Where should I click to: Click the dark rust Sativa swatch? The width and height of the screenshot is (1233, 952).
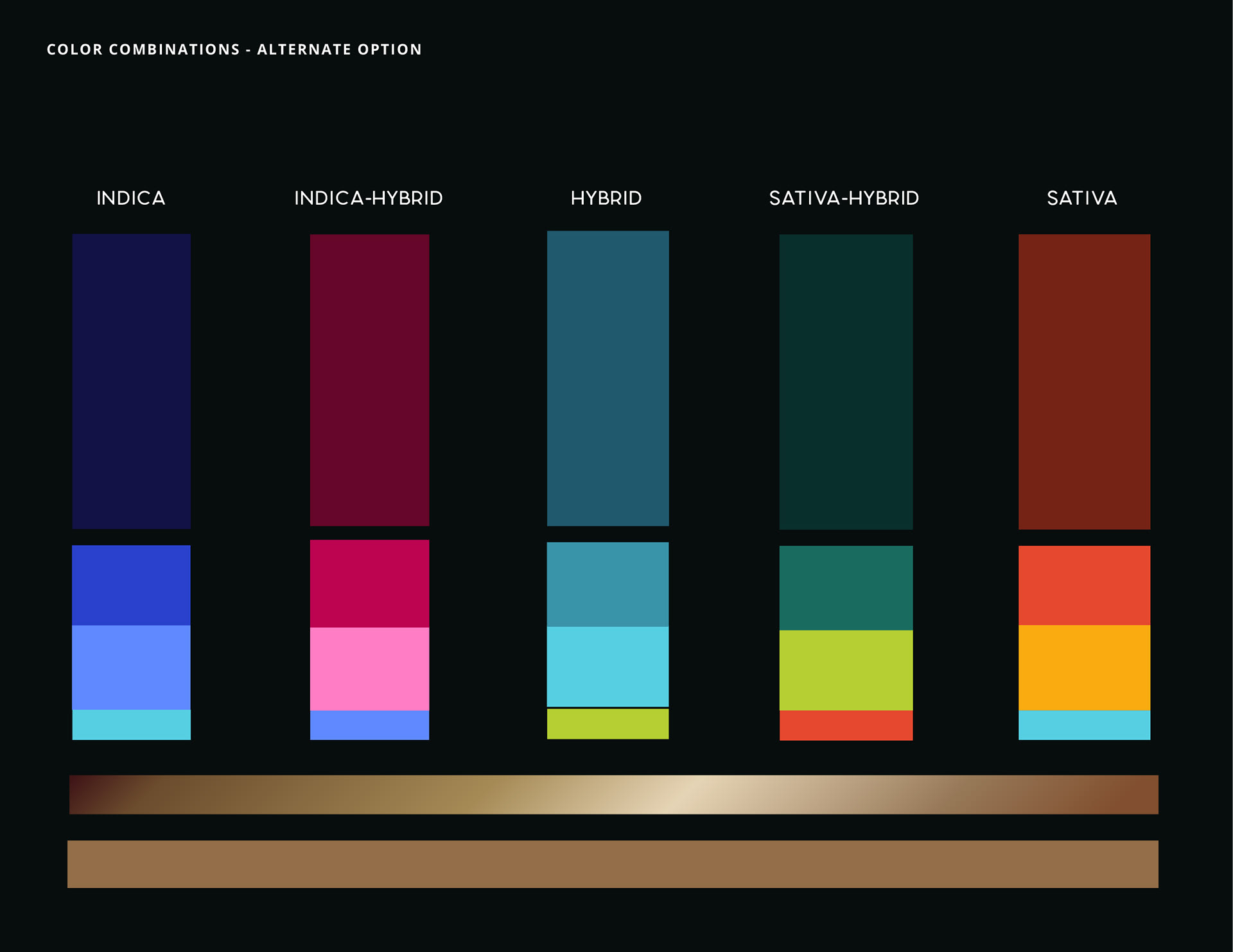[1084, 381]
